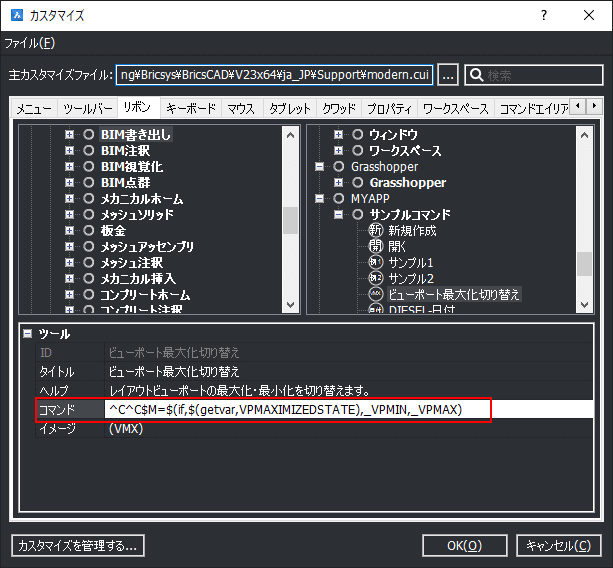The width and height of the screenshot is (613, 568).
Task: Switch to the メニュー tab
Action: (x=34, y=108)
